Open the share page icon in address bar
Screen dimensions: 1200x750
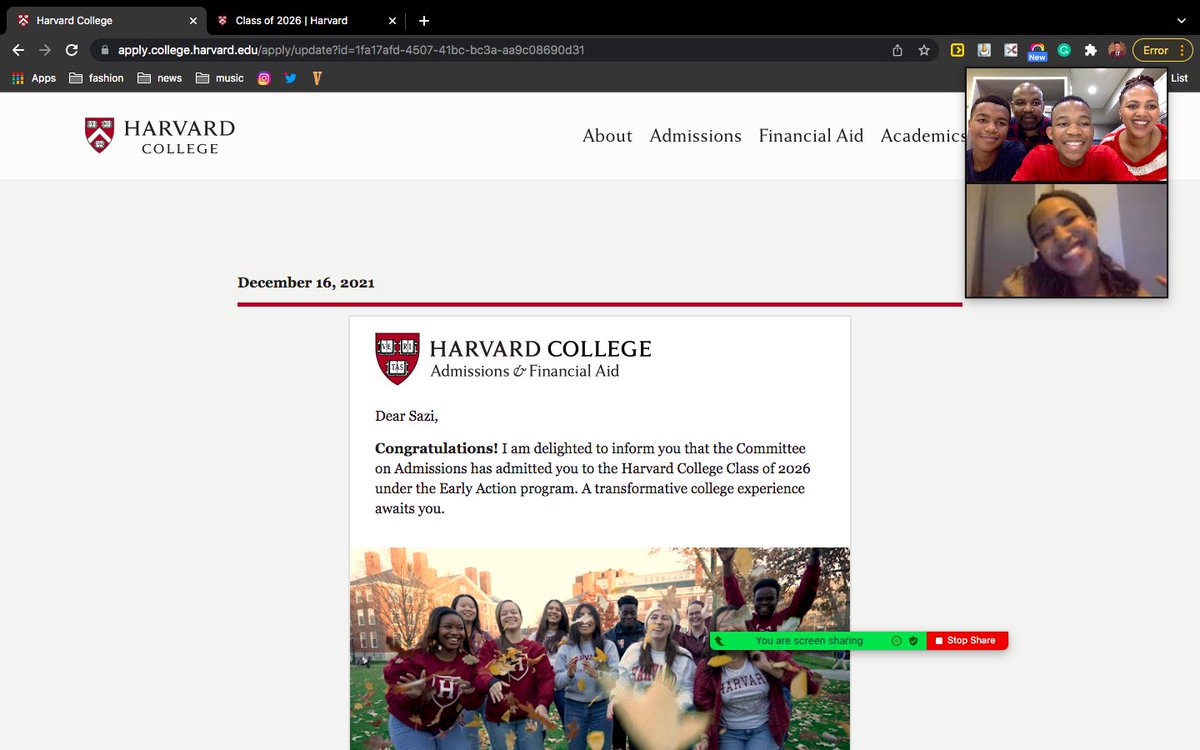click(897, 50)
